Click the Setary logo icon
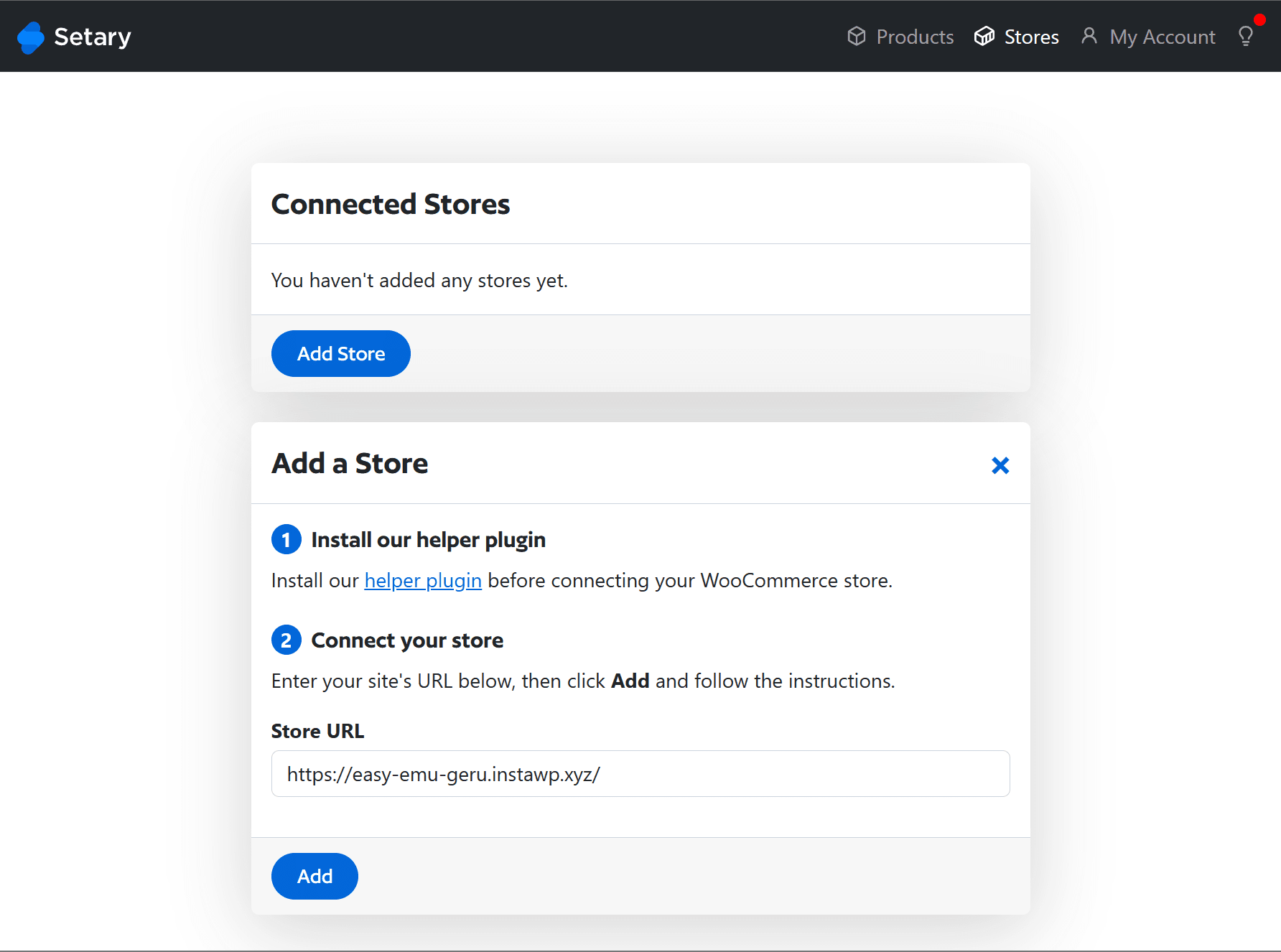This screenshot has width=1281, height=952. coord(30,37)
